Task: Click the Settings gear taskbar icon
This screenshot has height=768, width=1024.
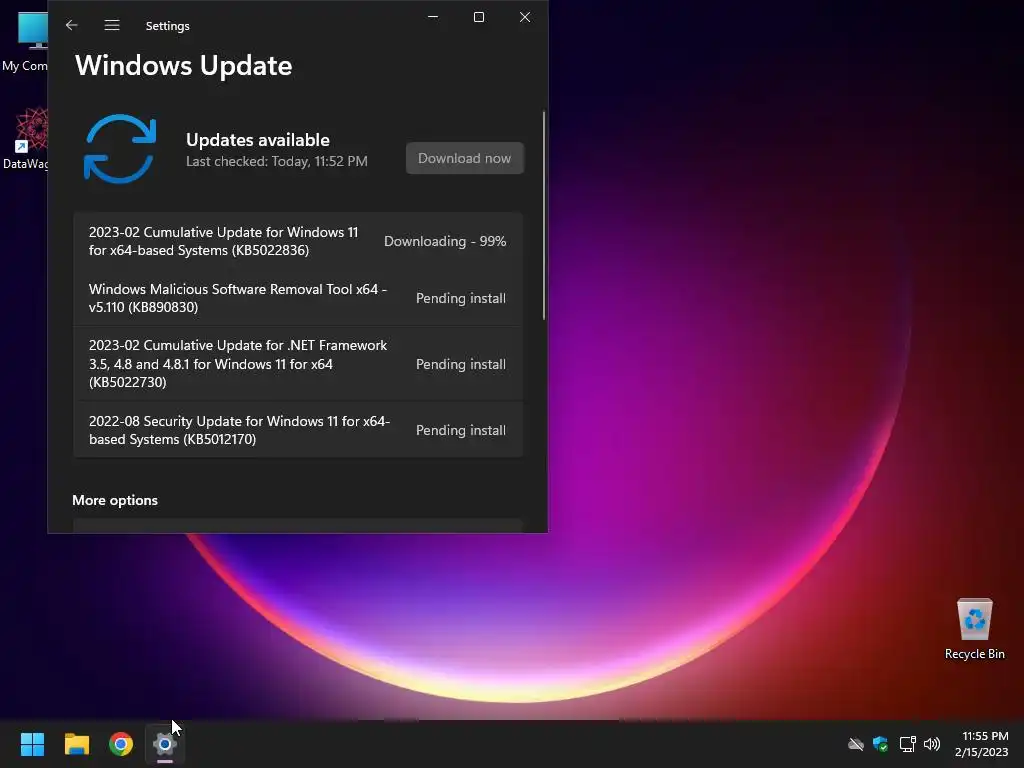Action: (165, 744)
